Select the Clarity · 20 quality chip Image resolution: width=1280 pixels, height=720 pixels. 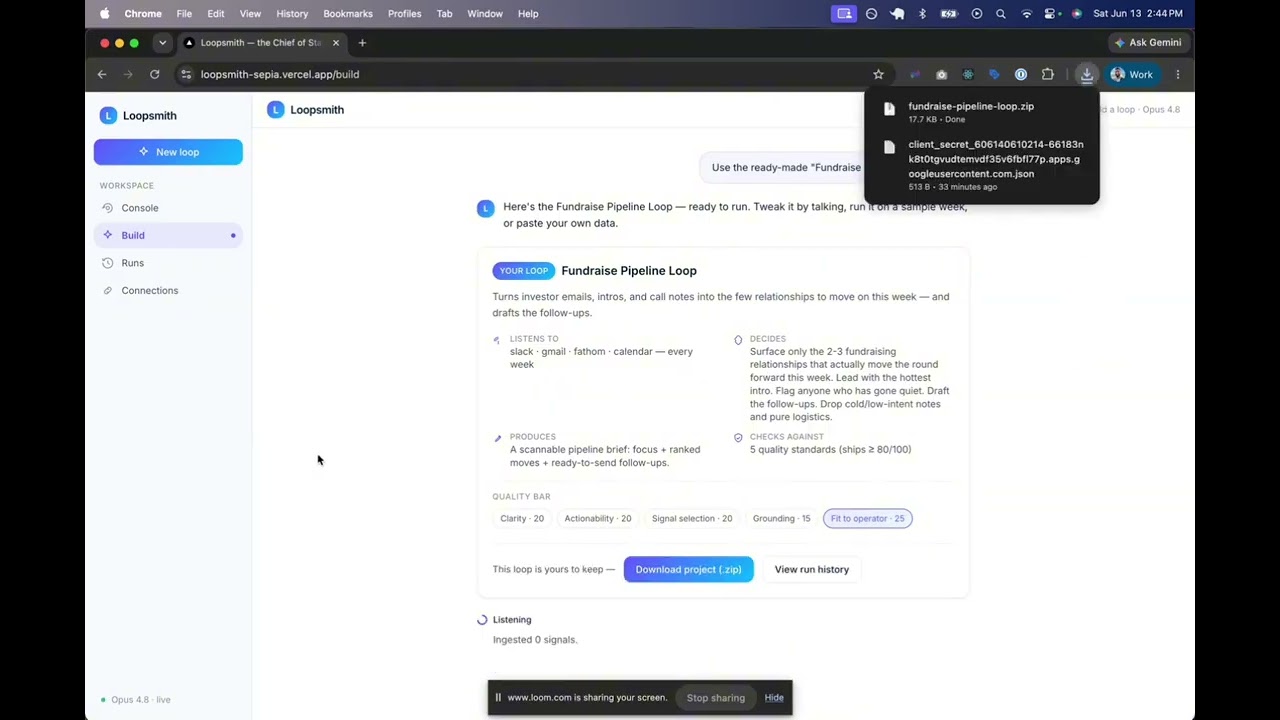pyautogui.click(x=522, y=518)
